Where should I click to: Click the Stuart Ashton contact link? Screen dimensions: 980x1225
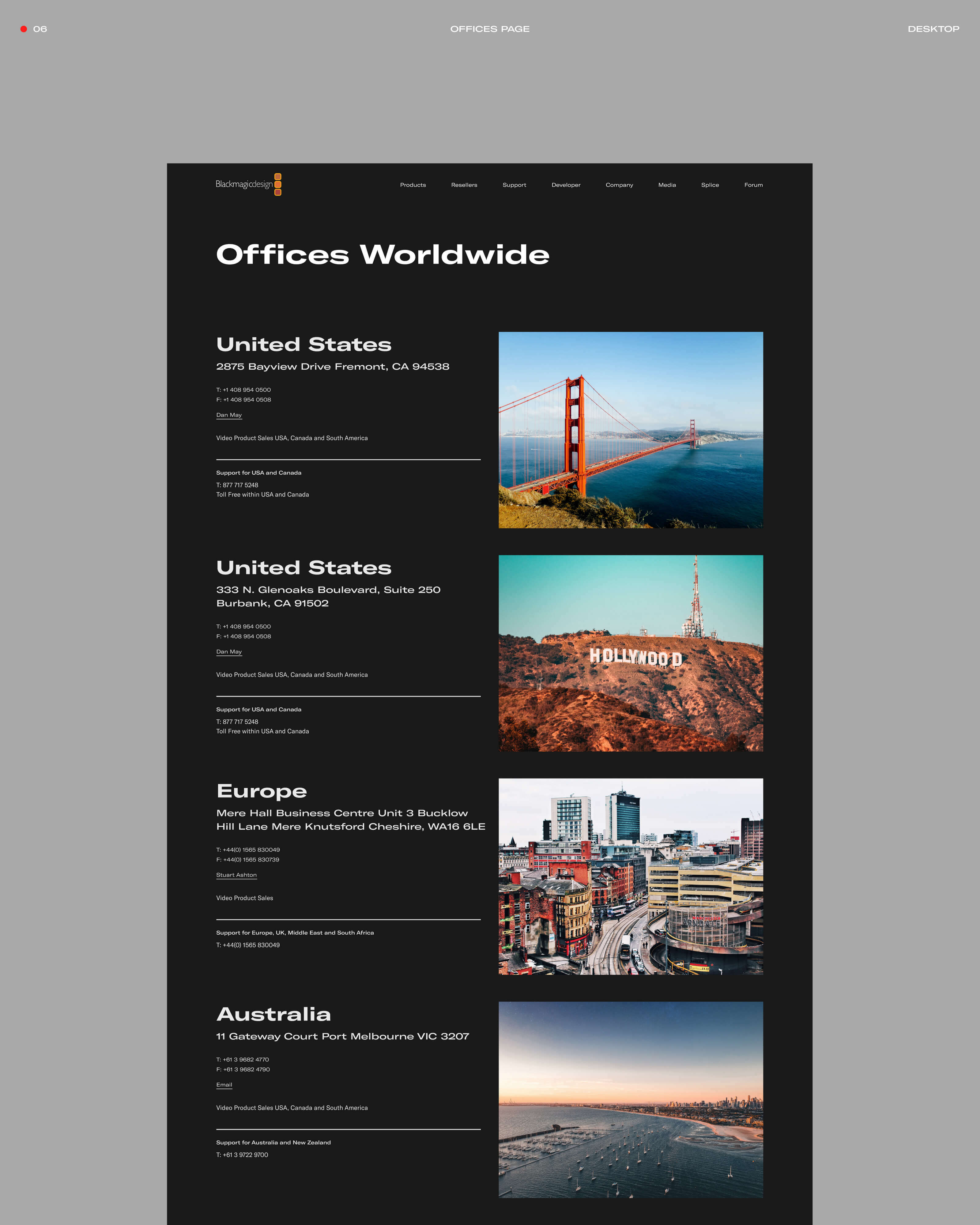tap(236, 875)
